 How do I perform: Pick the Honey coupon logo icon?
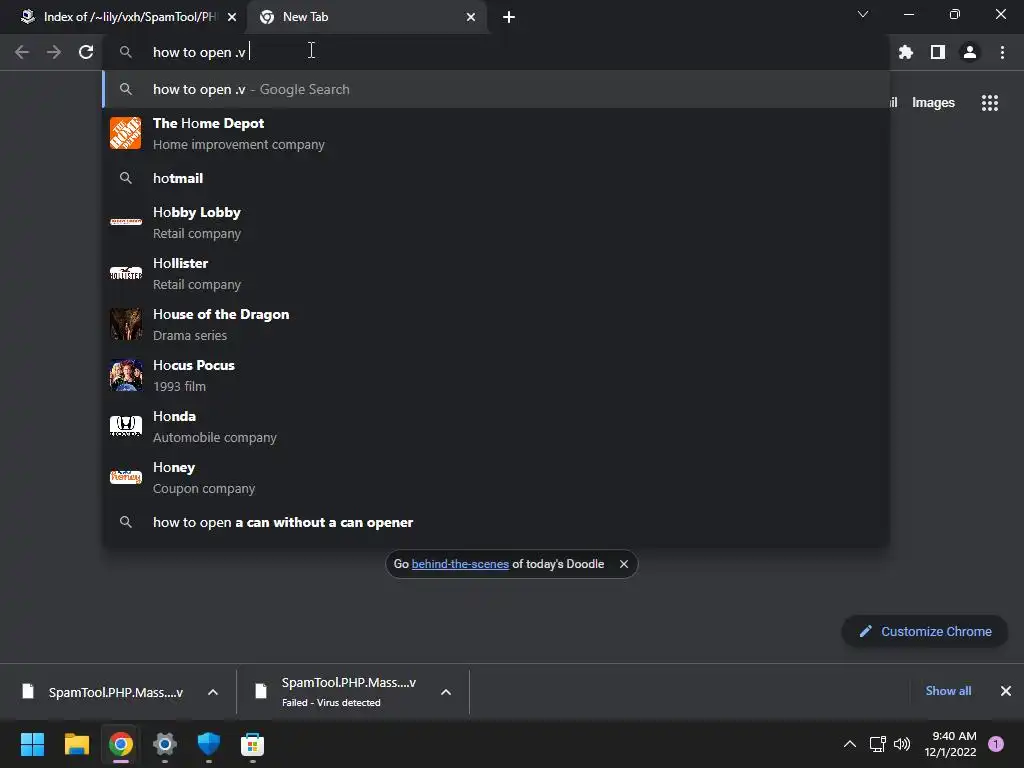(x=125, y=477)
